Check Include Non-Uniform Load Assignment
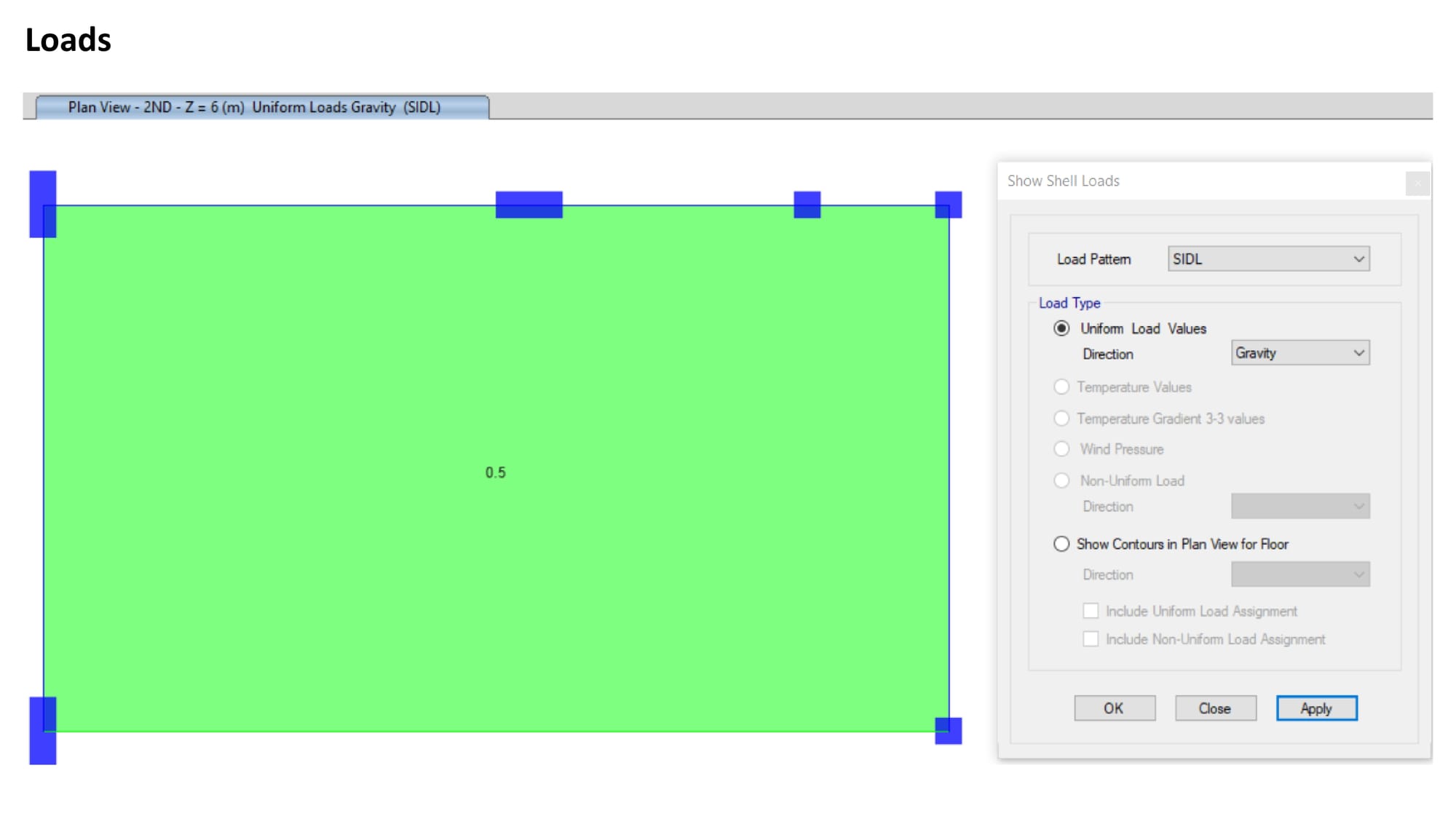 1090,639
